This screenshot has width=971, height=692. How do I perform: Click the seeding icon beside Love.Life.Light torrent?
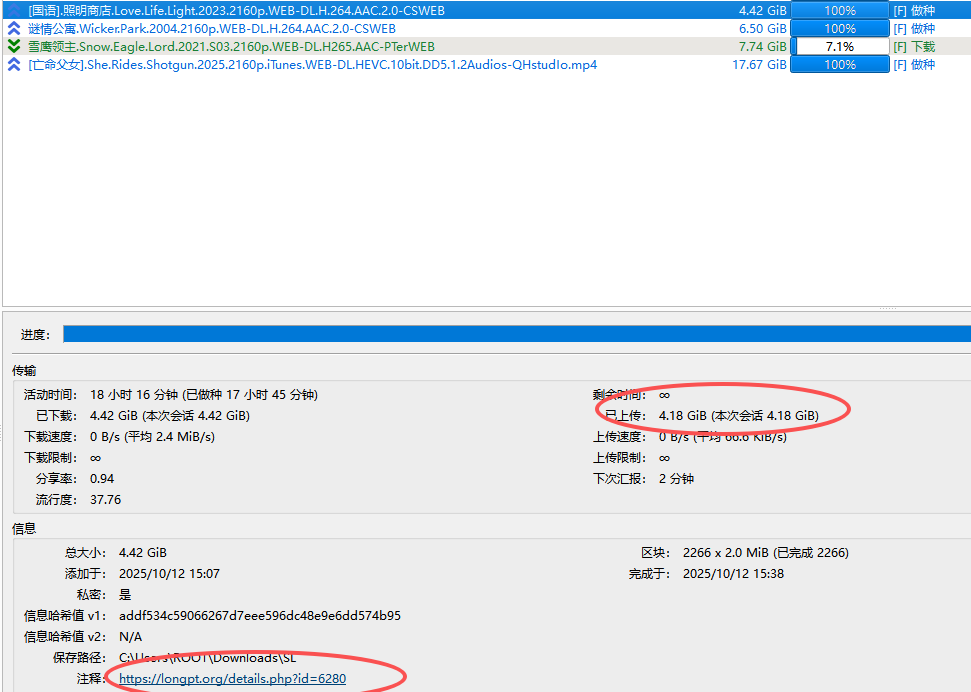(x=14, y=10)
